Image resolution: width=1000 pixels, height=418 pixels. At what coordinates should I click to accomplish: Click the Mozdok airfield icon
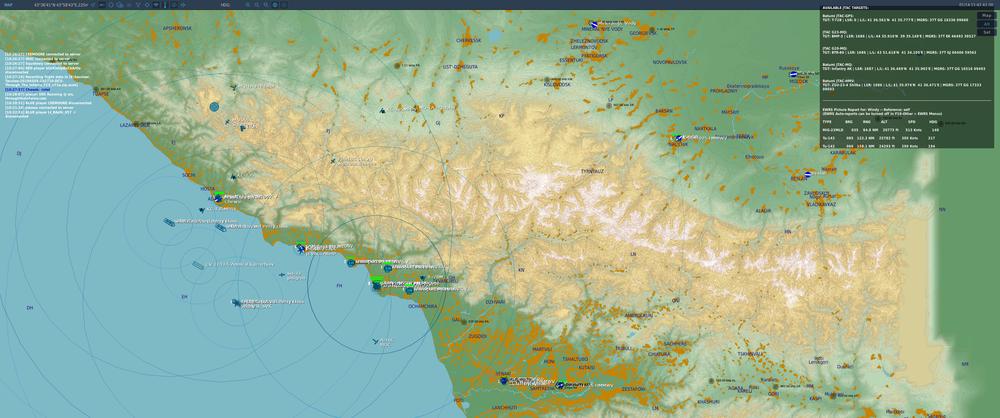click(x=792, y=74)
